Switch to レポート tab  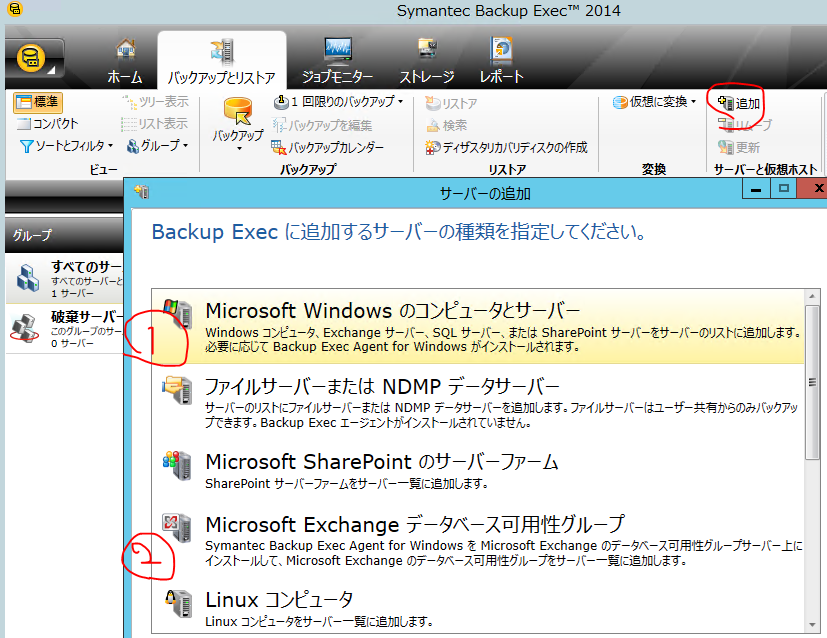point(501,60)
